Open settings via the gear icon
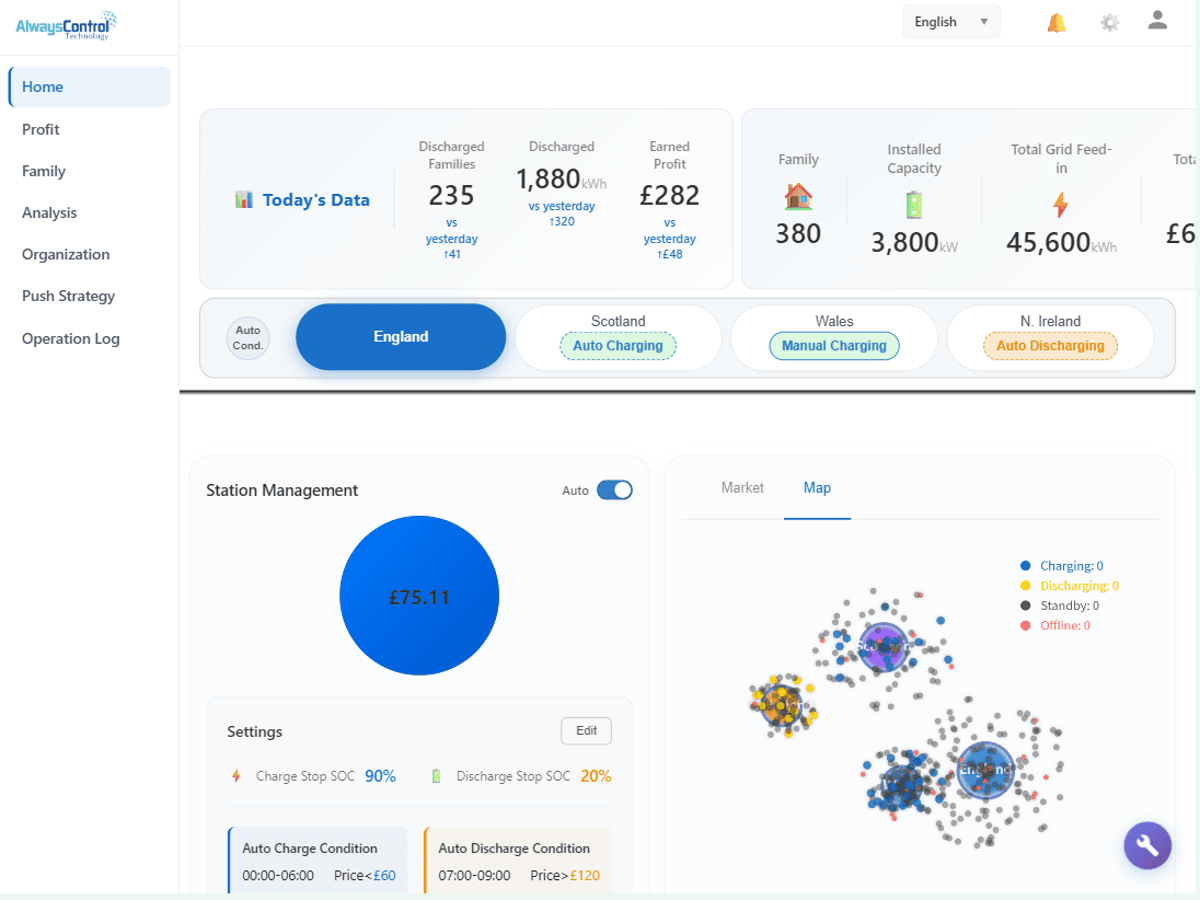The width and height of the screenshot is (1200, 900). pos(1109,22)
